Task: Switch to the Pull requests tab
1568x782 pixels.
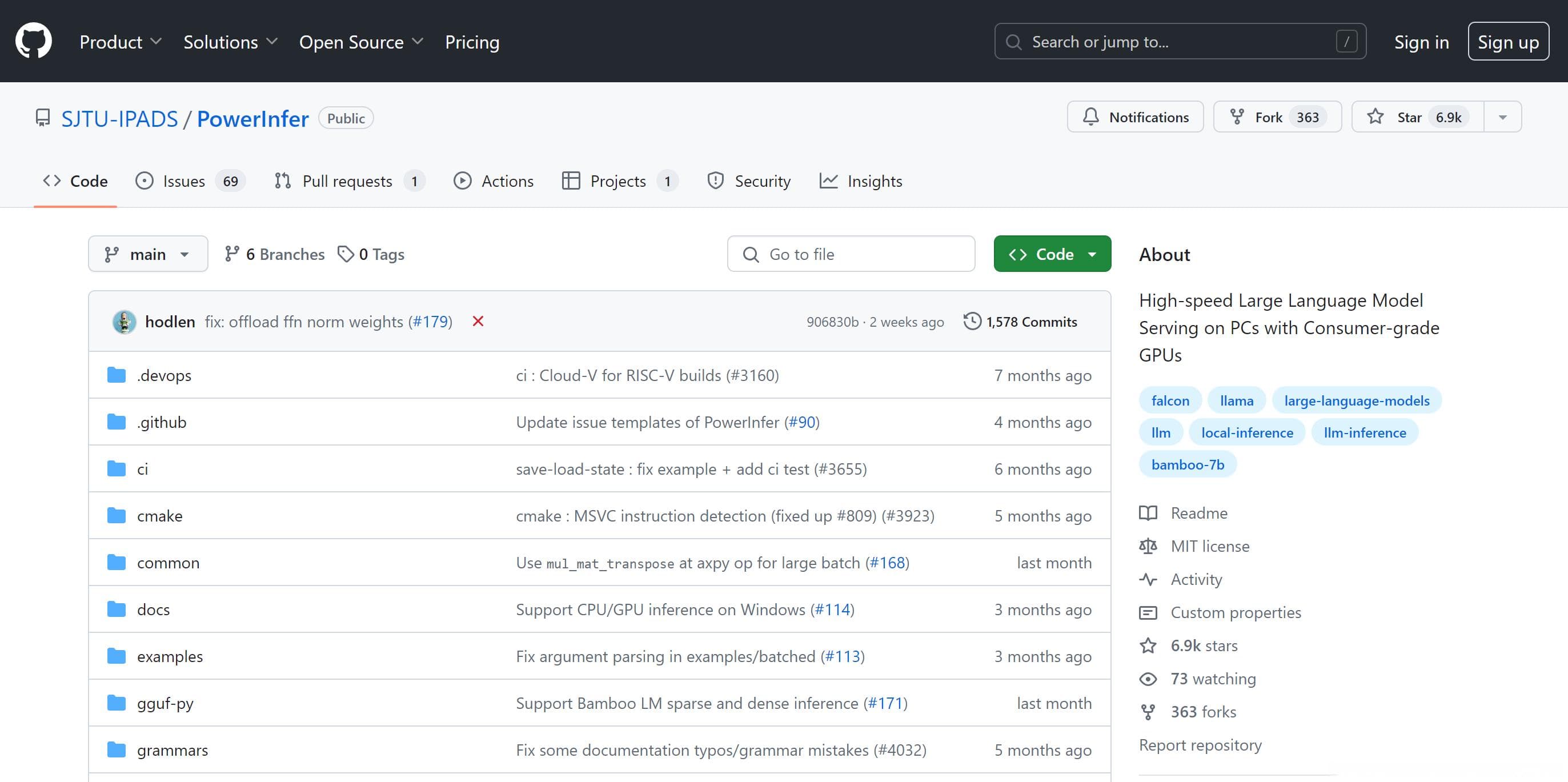Action: tap(350, 181)
